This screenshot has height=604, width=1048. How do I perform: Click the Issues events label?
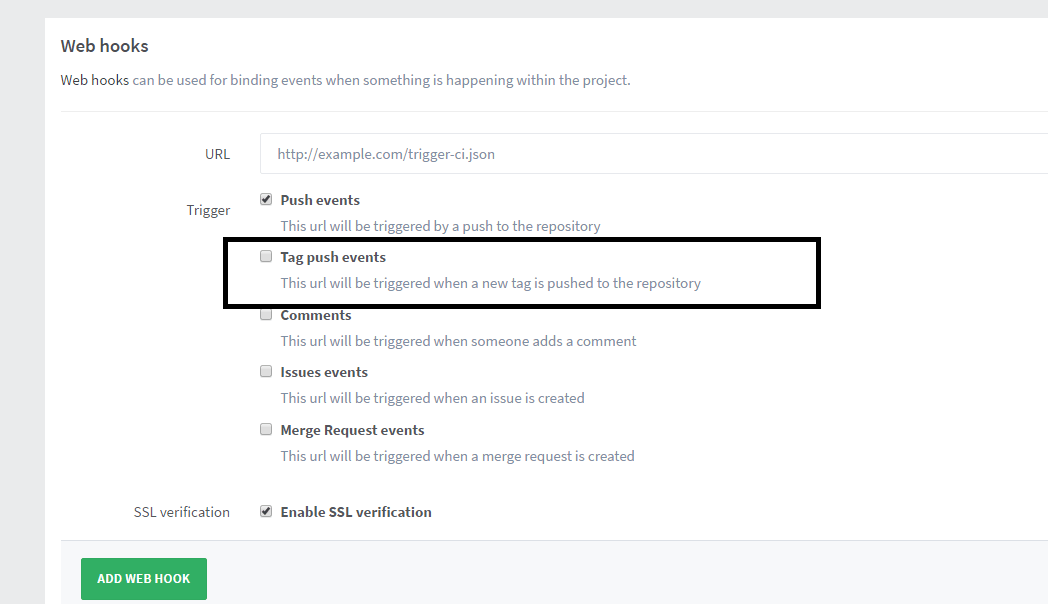click(x=322, y=371)
